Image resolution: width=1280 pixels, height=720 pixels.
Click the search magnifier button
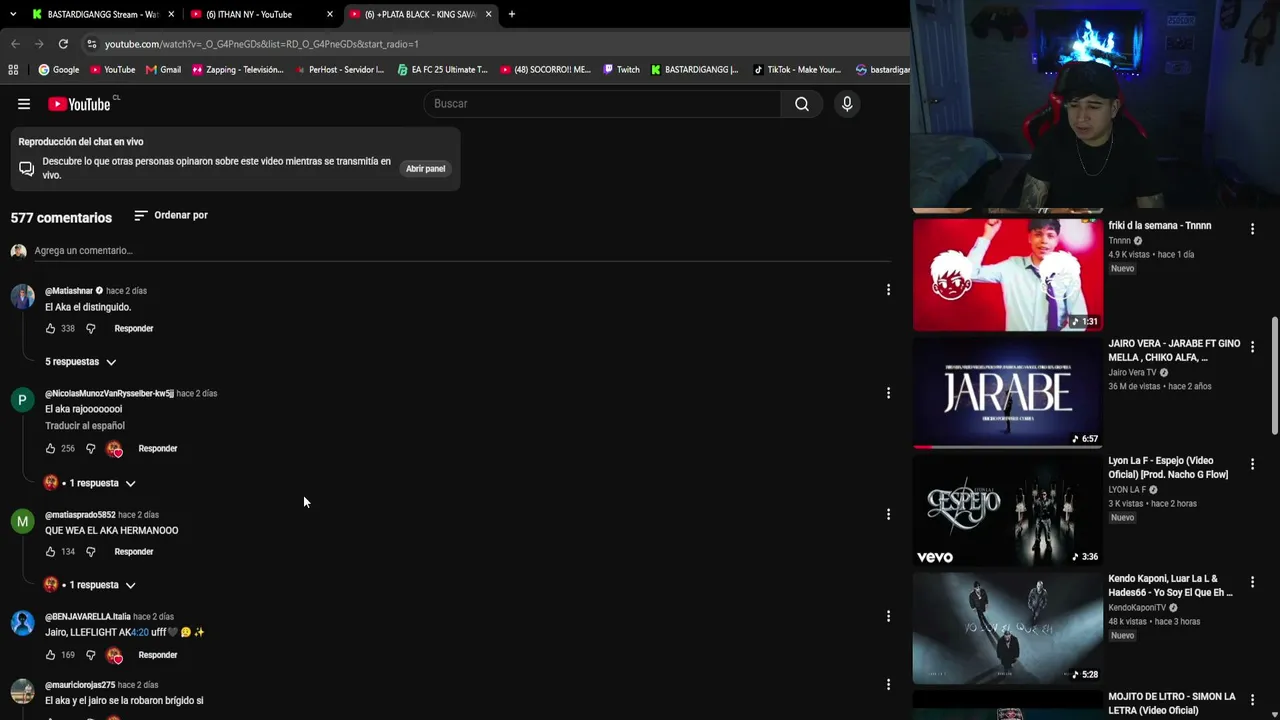pos(802,104)
